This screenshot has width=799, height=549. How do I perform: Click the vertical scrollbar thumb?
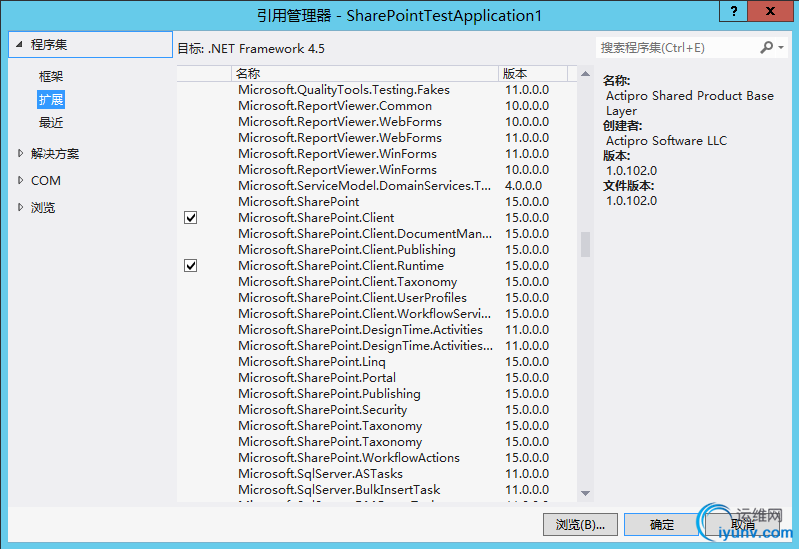(x=585, y=245)
